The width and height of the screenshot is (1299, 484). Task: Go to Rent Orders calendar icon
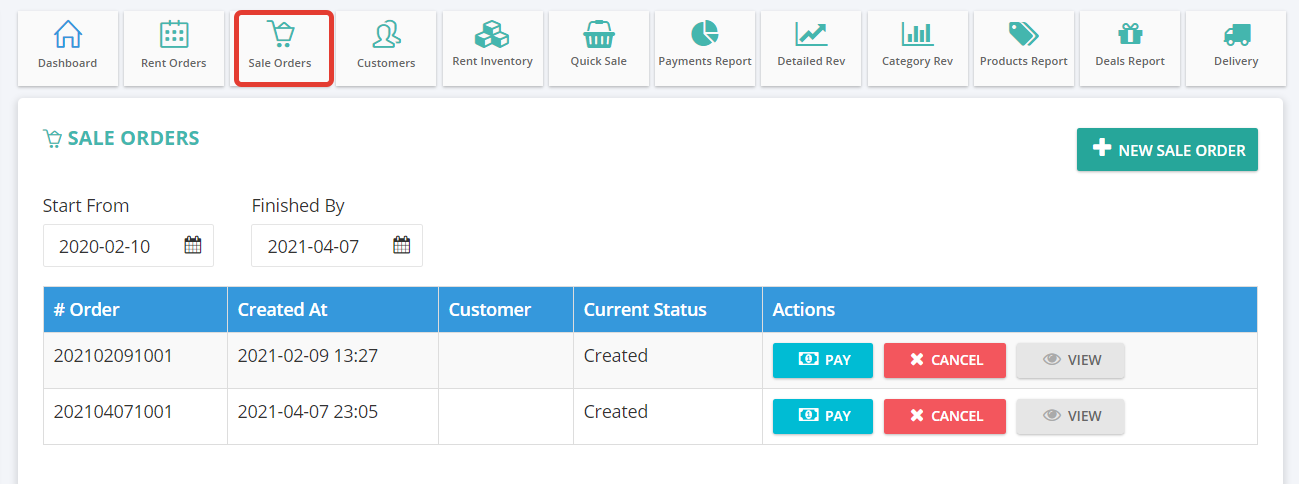coord(174,34)
